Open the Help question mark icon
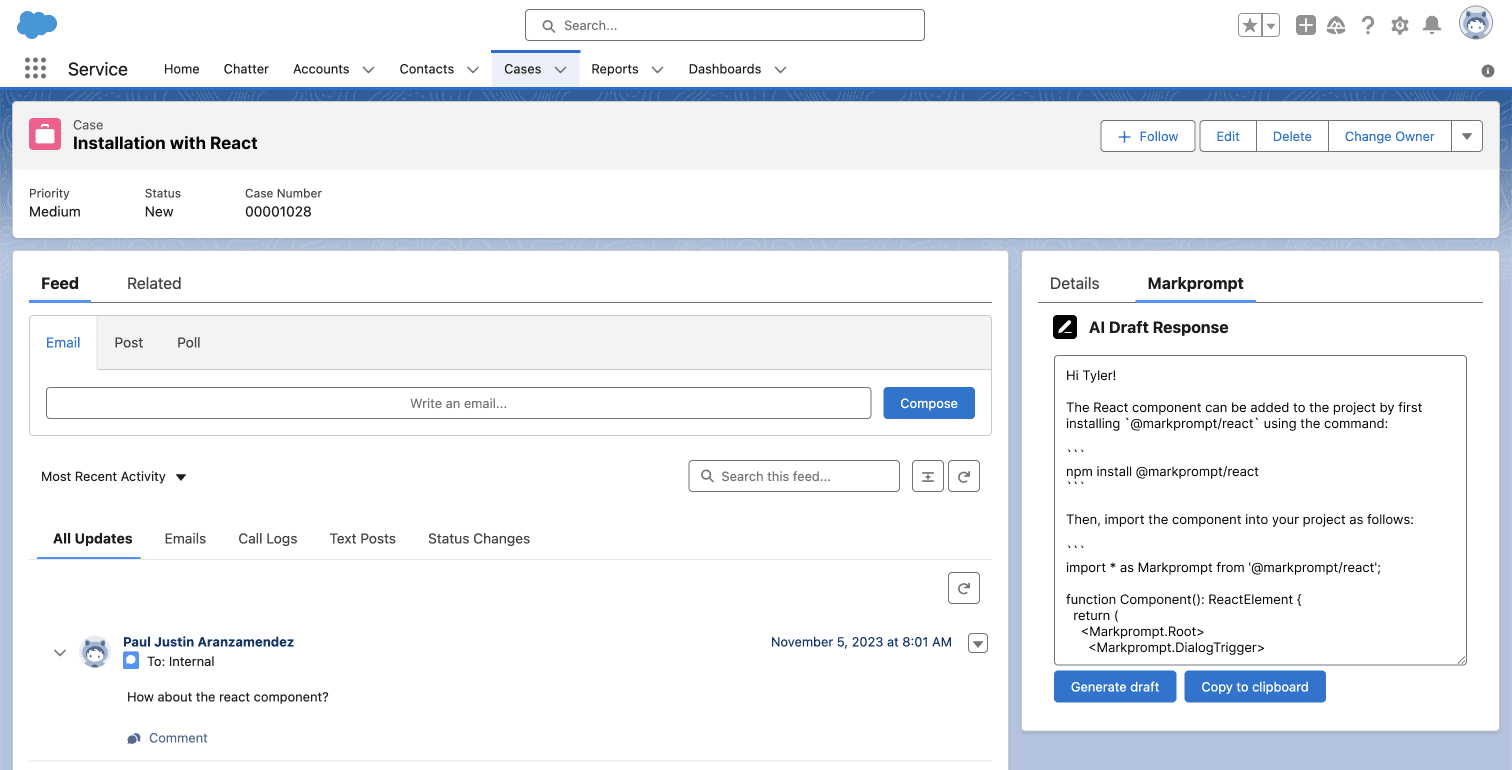Viewport: 1512px width, 770px height. point(1368,26)
